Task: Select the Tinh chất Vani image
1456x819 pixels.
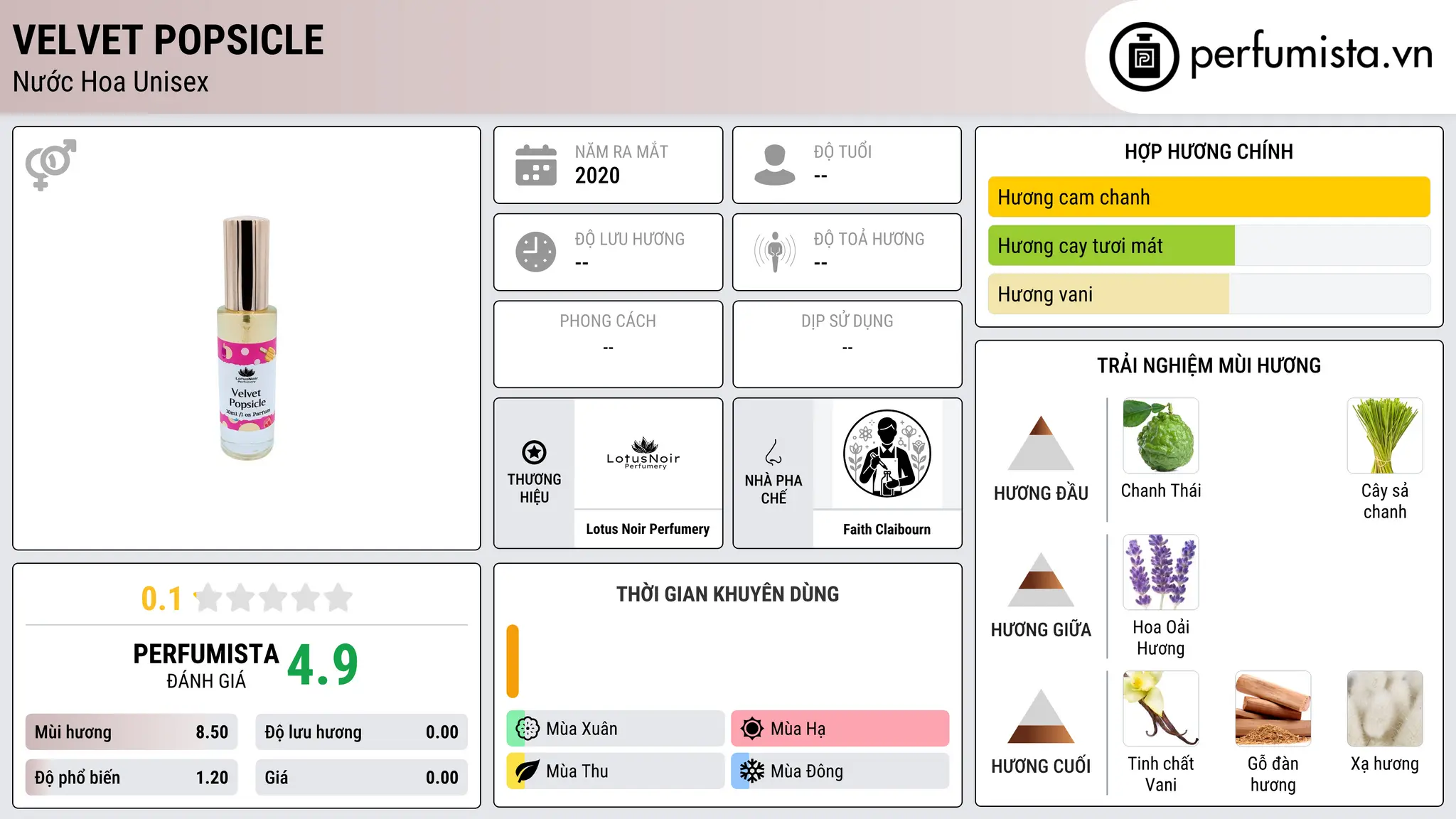Action: (x=1161, y=709)
